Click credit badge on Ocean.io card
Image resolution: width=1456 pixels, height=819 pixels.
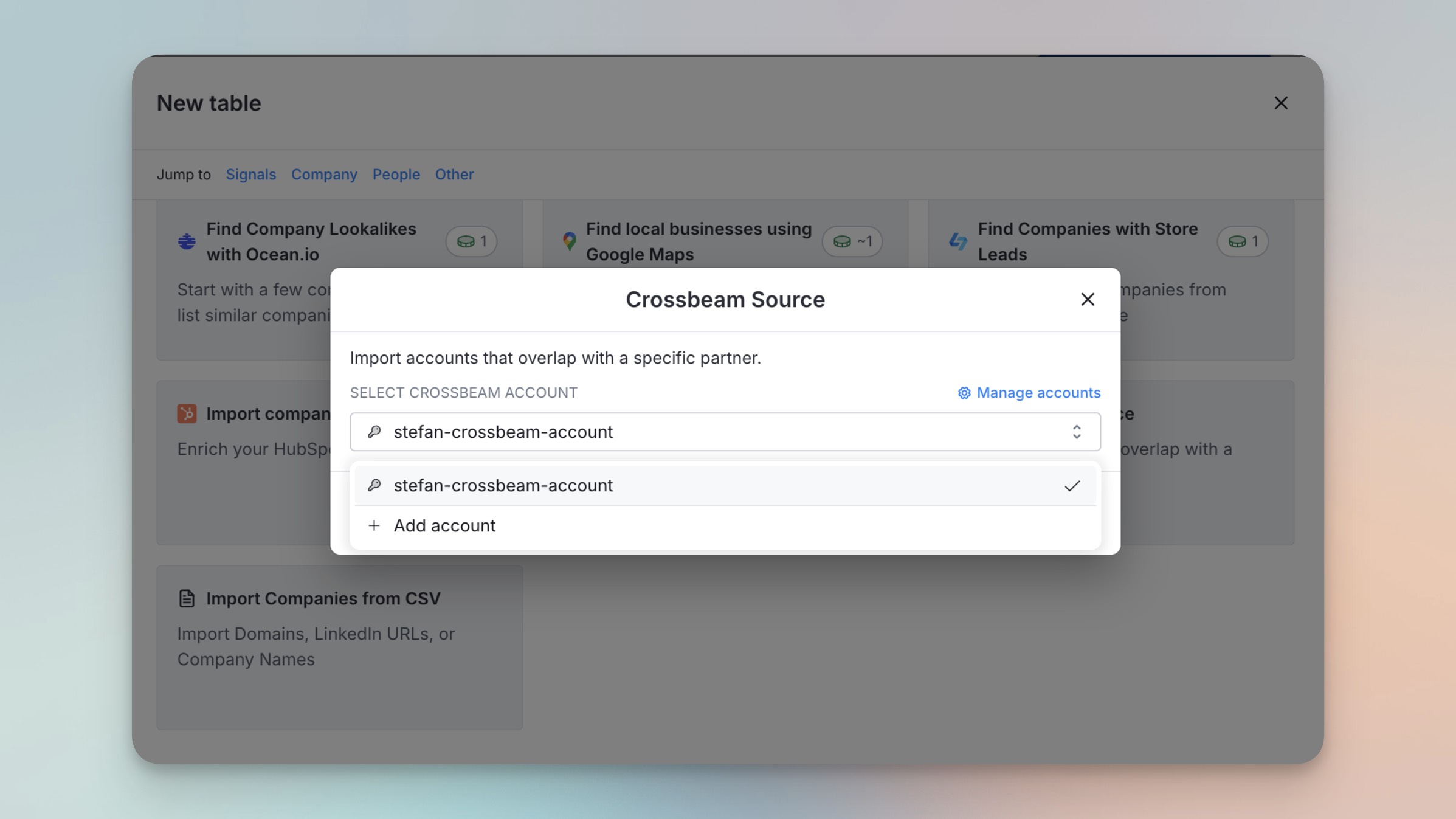tap(471, 241)
